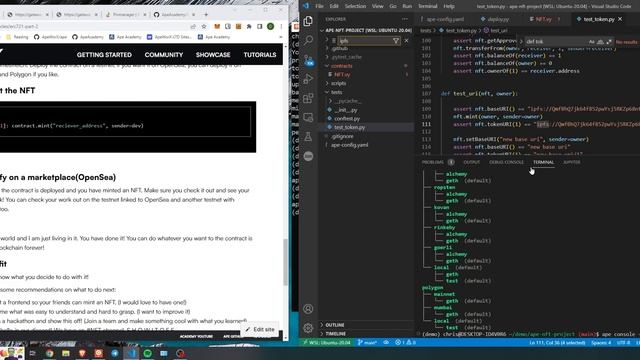Open Chrome extensions puzzle icon
640x360 pixels.
[249, 26]
